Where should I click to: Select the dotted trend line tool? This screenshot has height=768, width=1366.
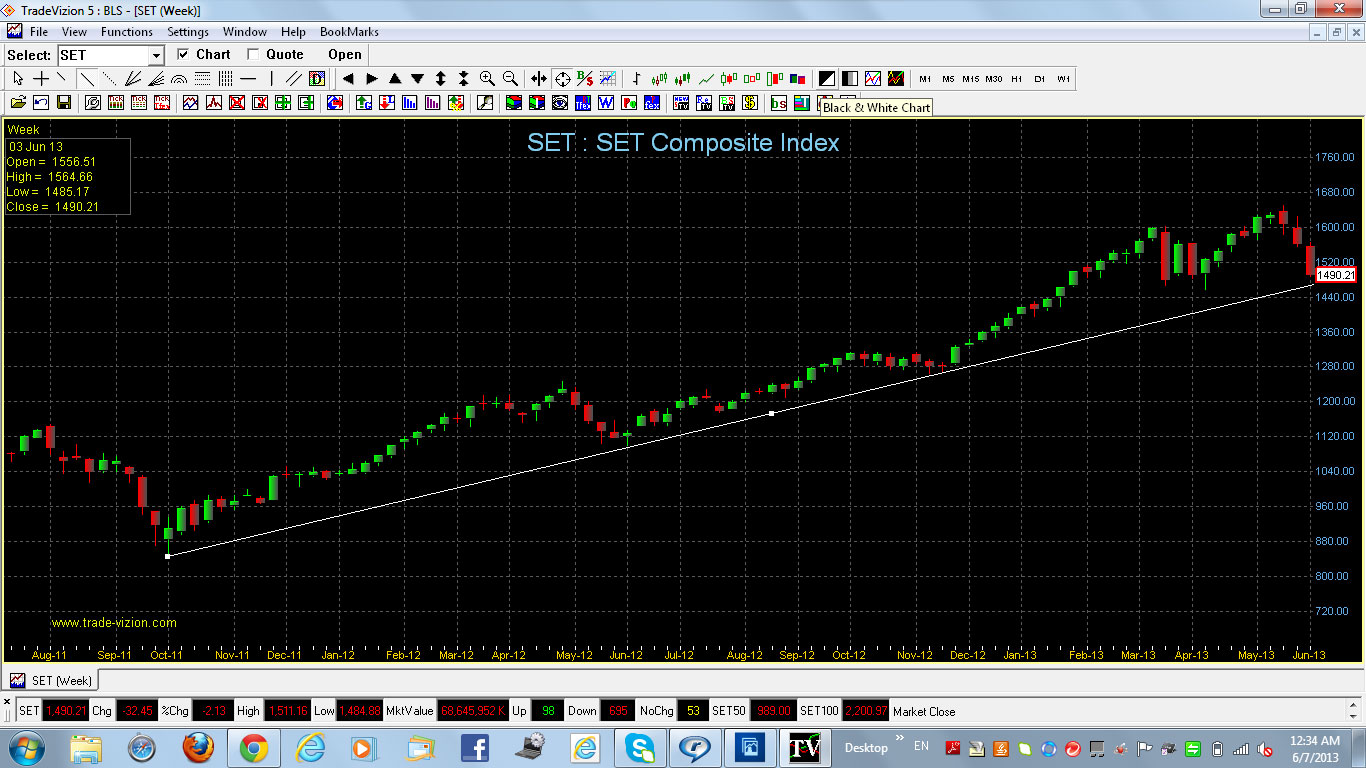click(x=110, y=78)
